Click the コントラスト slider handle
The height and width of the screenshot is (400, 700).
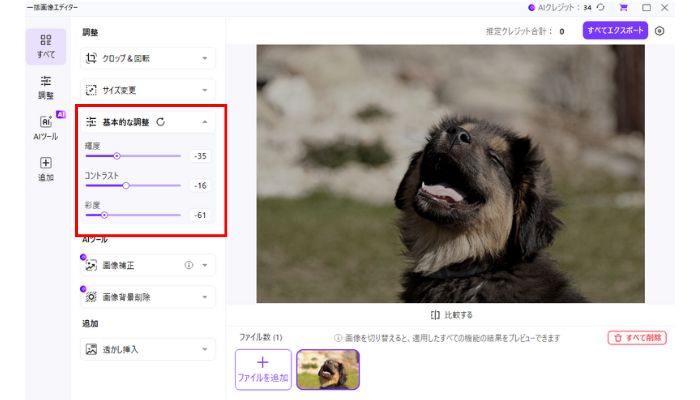(x=126, y=185)
